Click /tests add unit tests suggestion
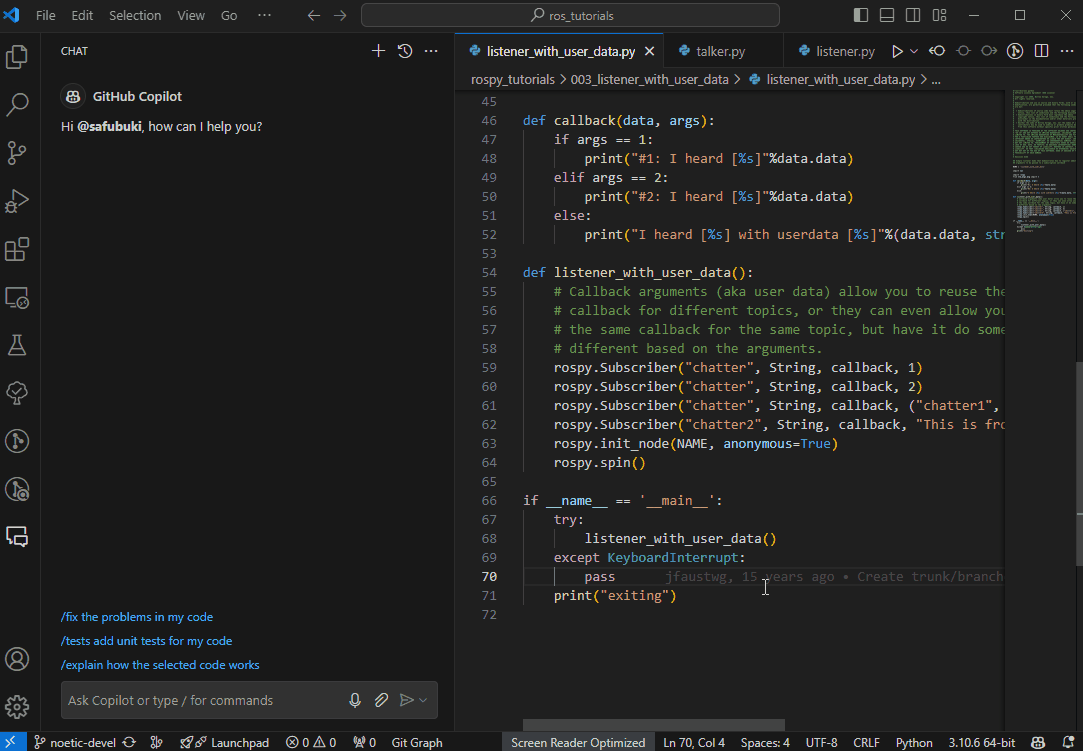 point(146,641)
